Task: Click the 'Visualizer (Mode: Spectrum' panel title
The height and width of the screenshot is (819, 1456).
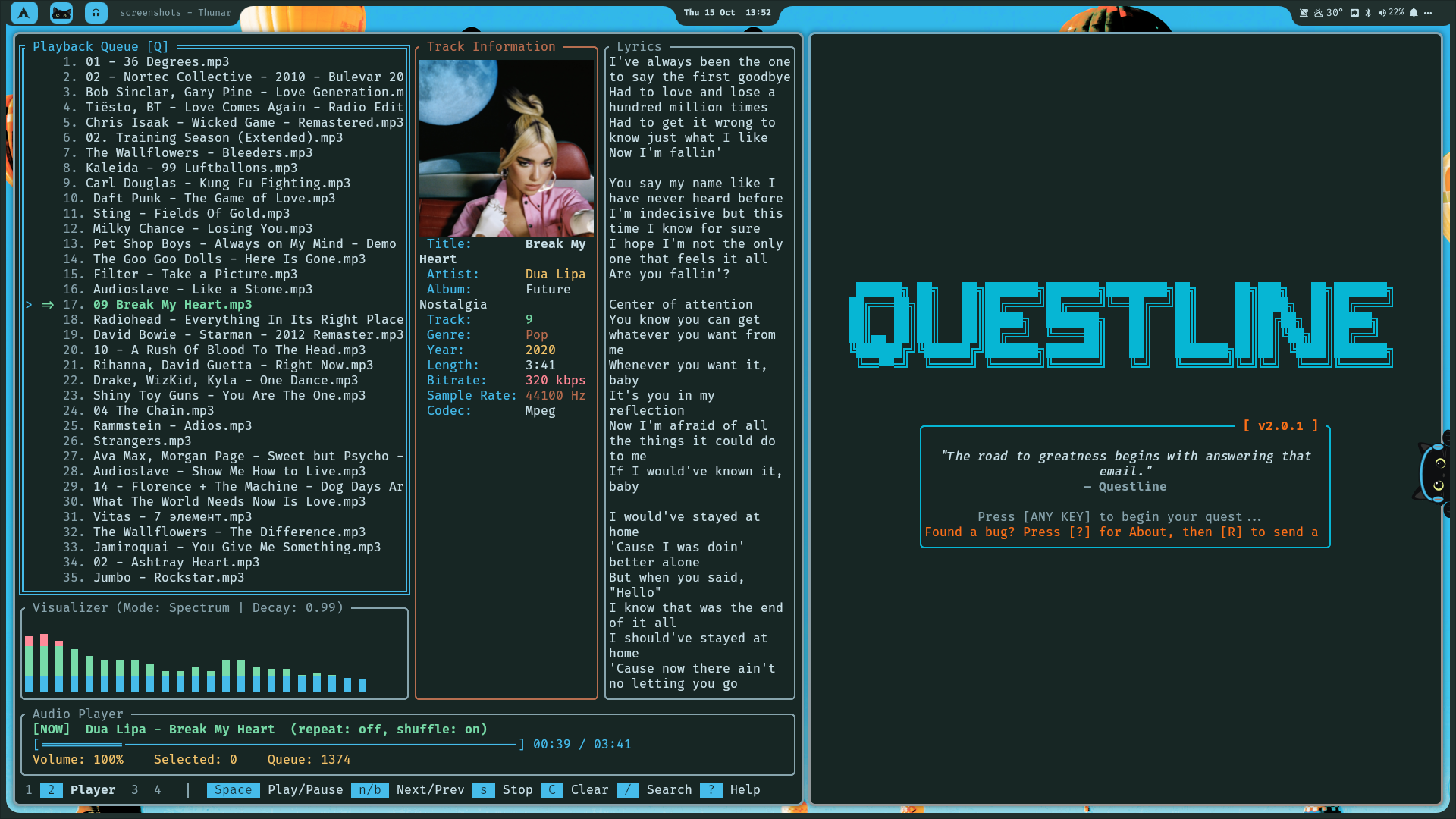Action: tap(187, 607)
